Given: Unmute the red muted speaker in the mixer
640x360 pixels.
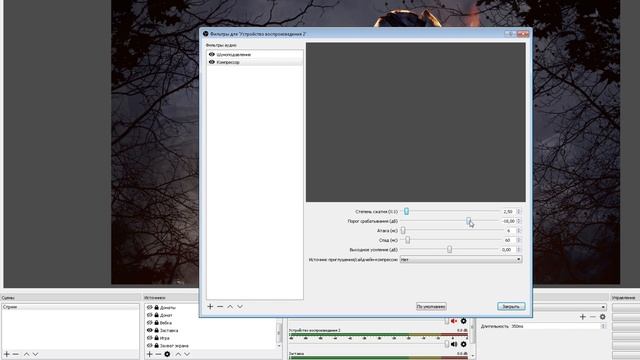Looking at the screenshot, I should 454,321.
